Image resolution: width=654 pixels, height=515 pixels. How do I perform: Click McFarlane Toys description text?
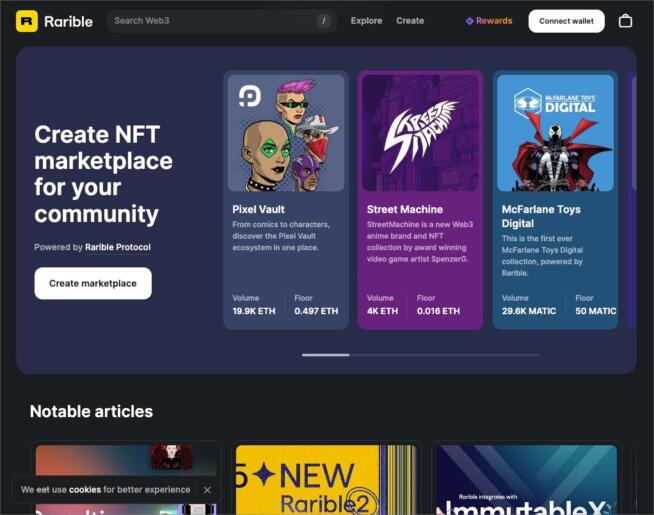click(542, 256)
